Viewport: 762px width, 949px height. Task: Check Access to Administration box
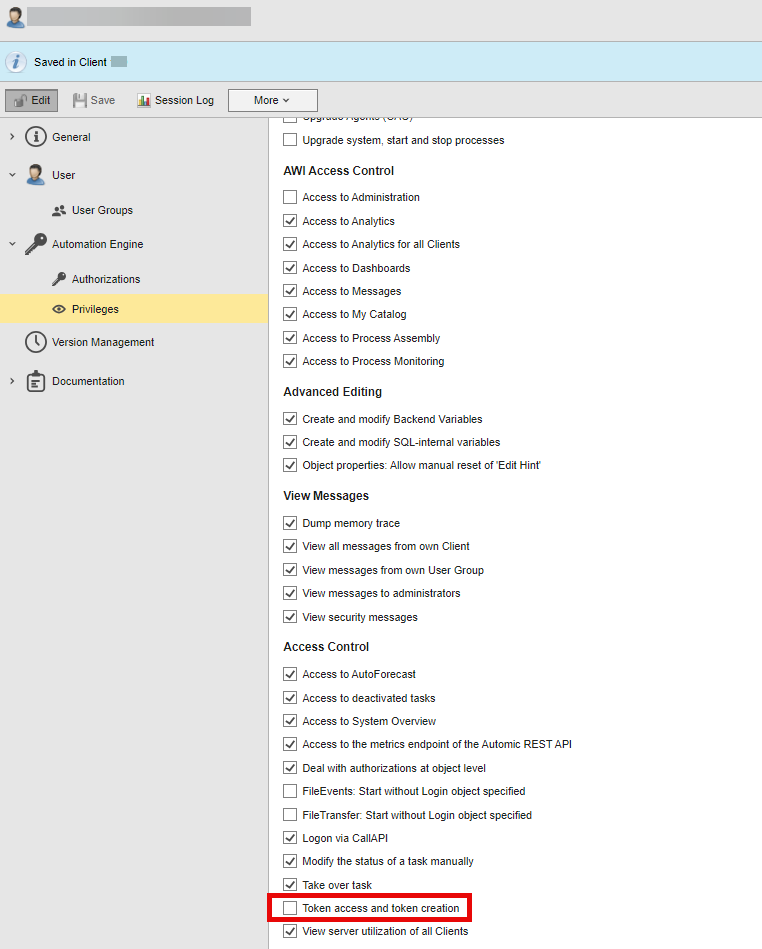pyautogui.click(x=290, y=198)
